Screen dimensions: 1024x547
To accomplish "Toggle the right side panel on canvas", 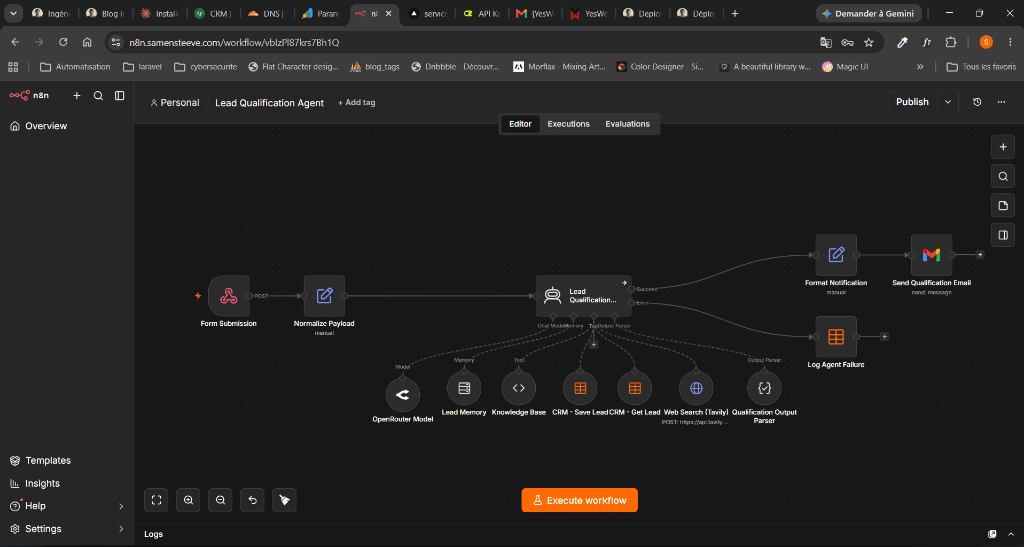I will 1003,235.
